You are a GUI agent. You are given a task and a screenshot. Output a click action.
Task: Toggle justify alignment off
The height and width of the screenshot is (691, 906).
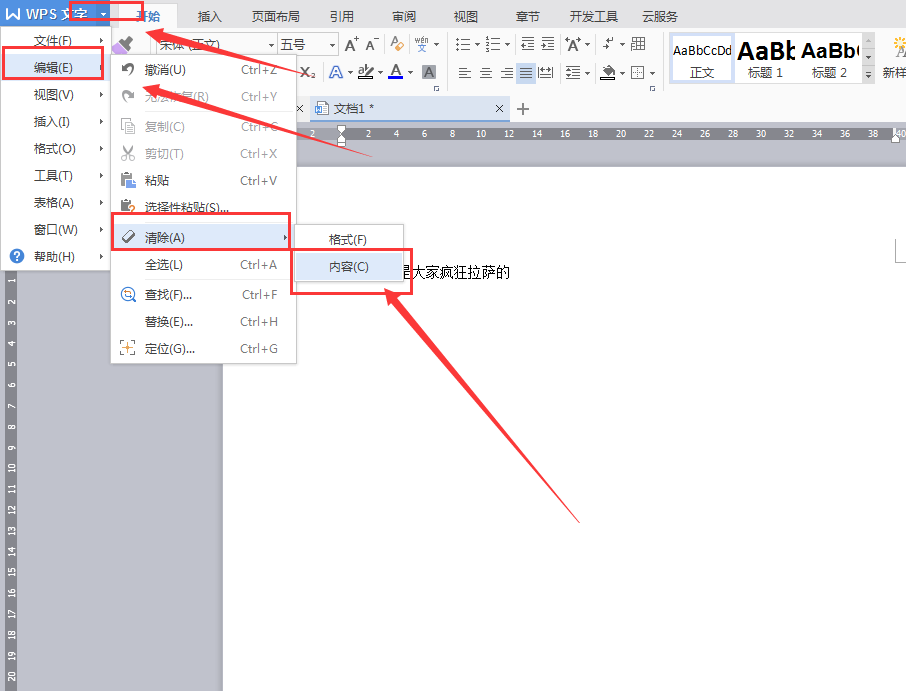point(527,73)
